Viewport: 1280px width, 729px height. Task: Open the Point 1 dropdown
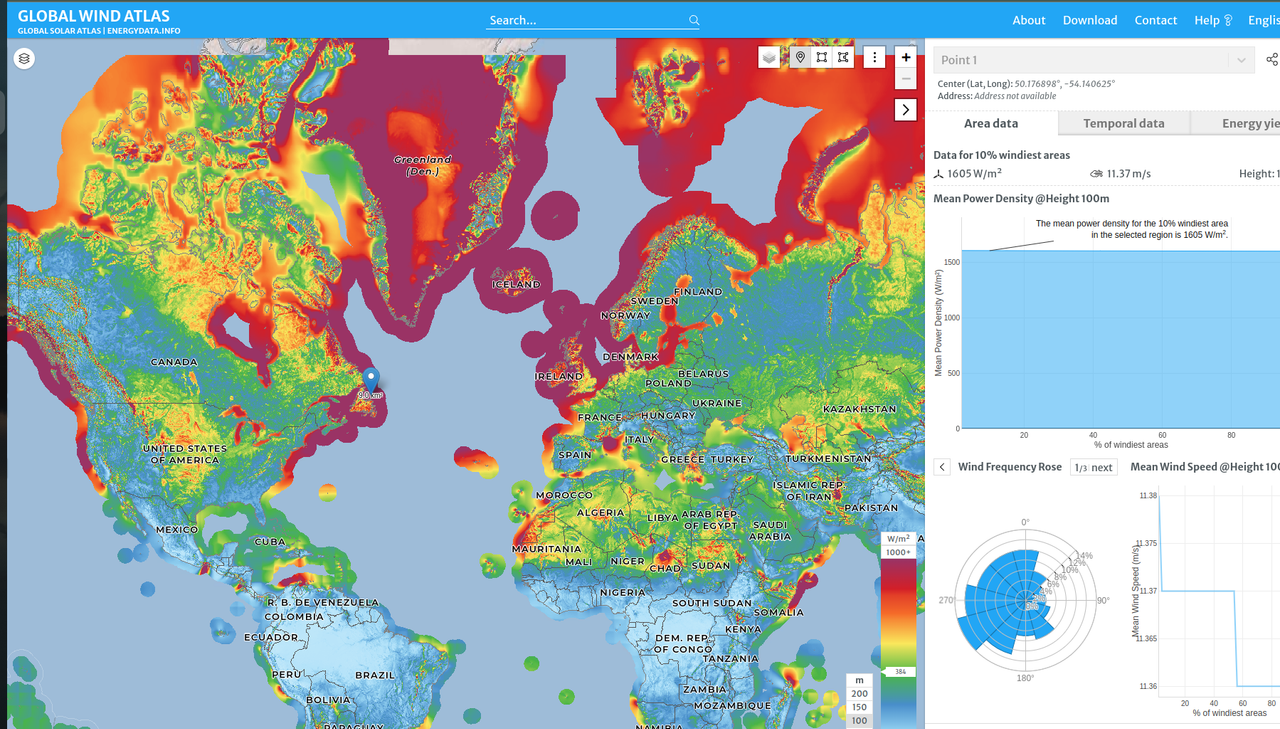(x=1094, y=60)
